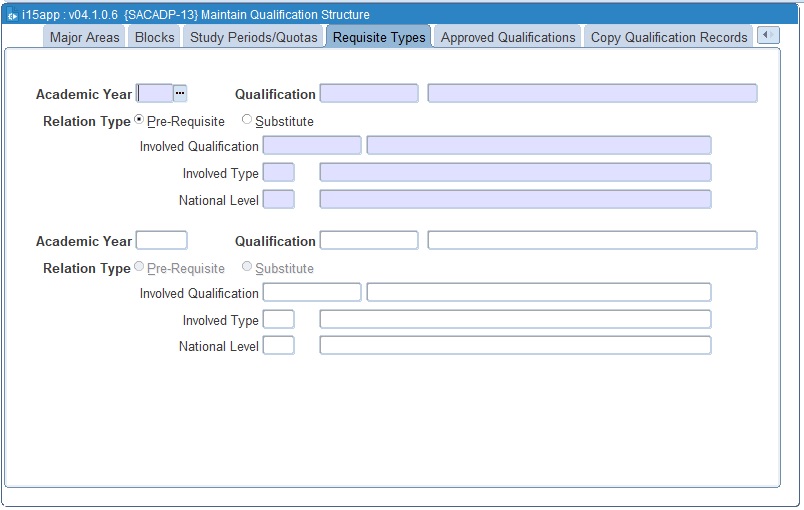Click first record's National Level code field
The image size is (804, 510).
(x=278, y=199)
